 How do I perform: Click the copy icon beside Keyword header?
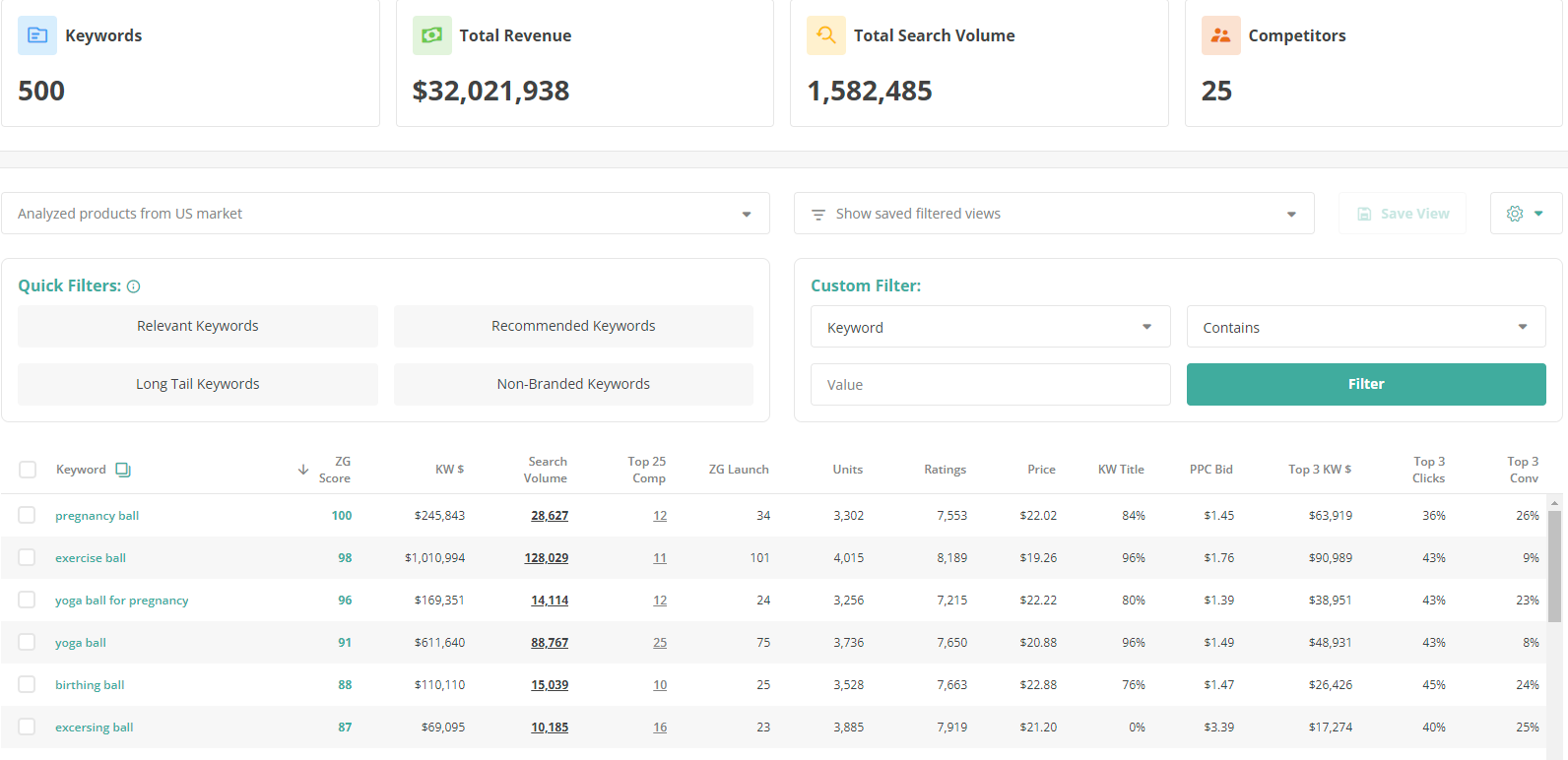point(123,470)
